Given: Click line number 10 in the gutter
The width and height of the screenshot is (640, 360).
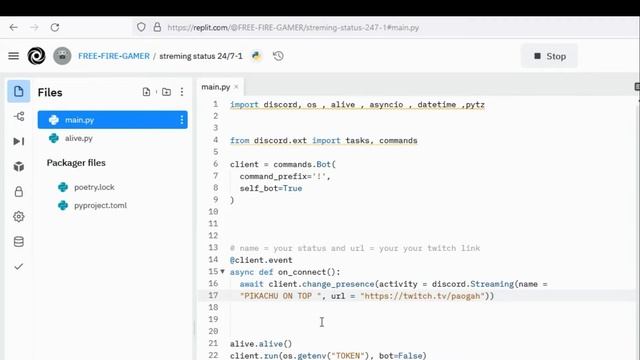Looking at the screenshot, I should tap(213, 212).
